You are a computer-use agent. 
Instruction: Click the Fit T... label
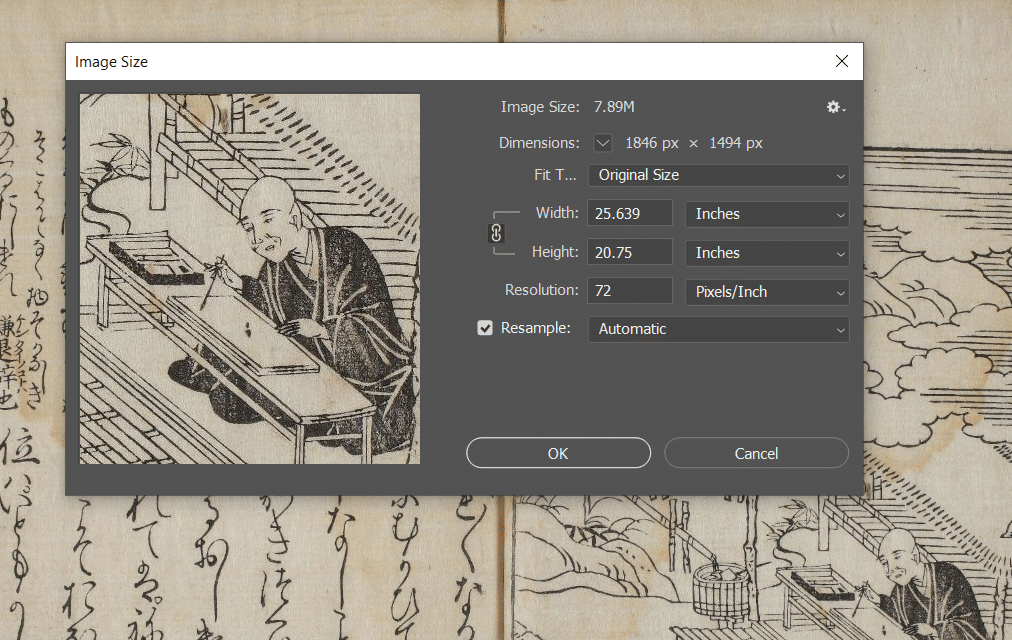(x=555, y=175)
